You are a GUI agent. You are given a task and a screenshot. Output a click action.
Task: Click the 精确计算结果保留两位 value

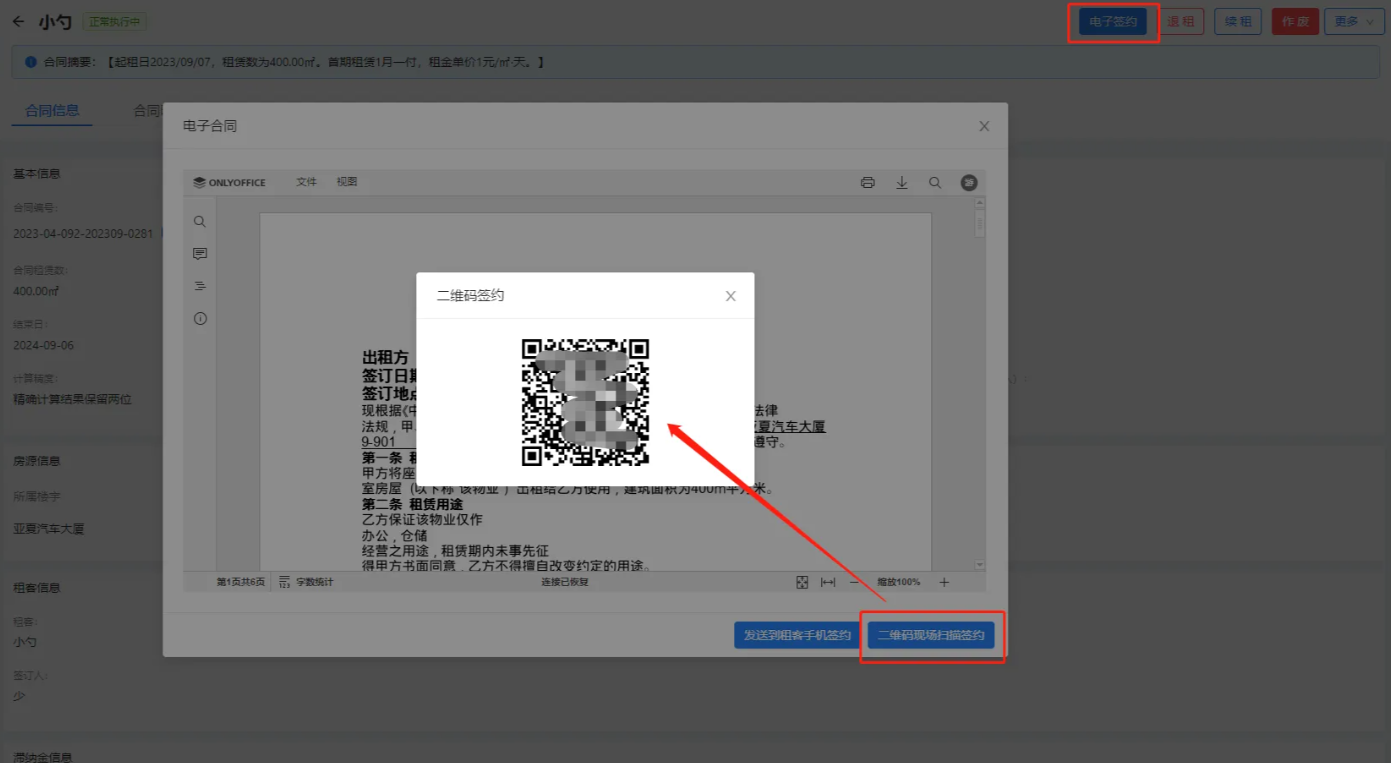click(72, 399)
